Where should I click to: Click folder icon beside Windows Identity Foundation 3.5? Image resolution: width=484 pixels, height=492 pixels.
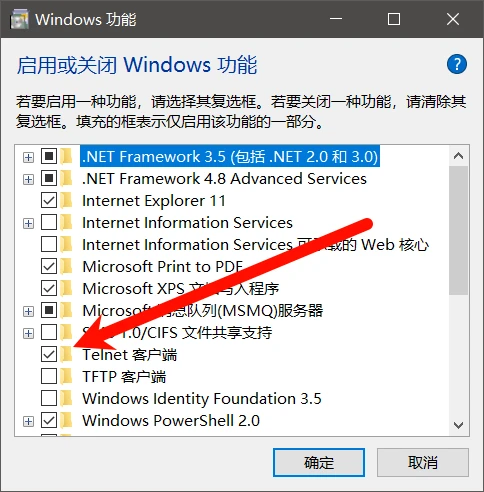67,398
